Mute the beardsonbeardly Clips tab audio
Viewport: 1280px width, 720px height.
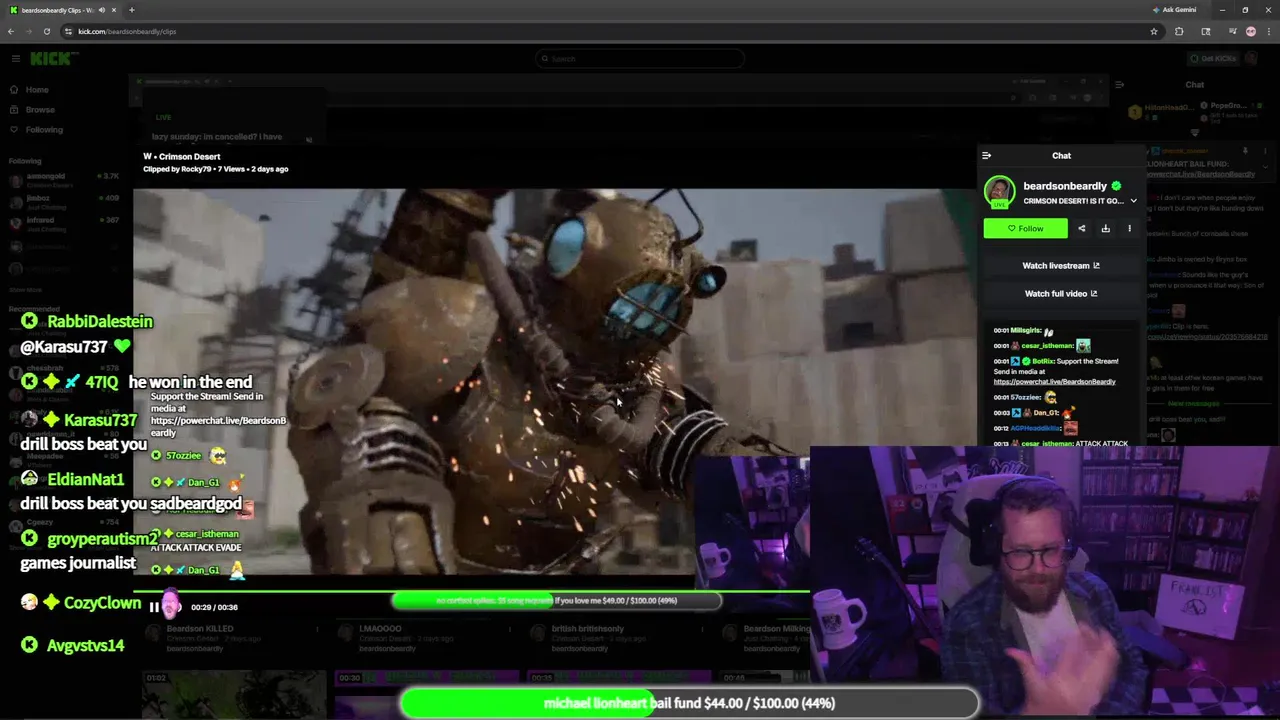click(101, 10)
